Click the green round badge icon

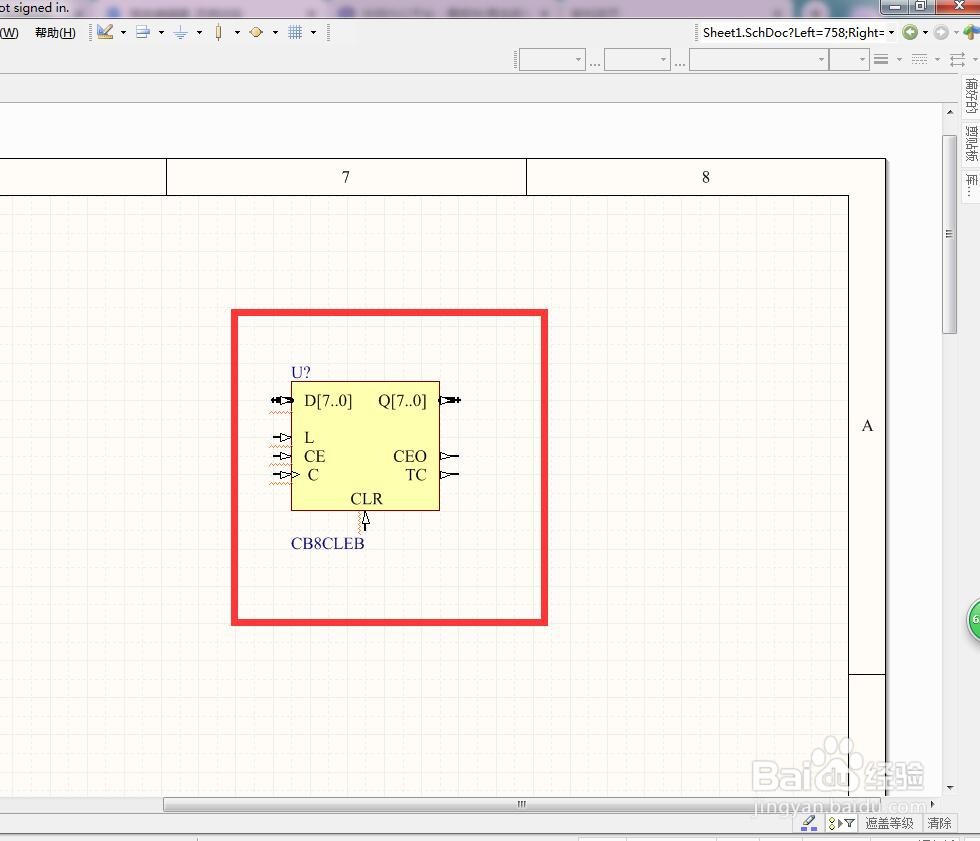(x=974, y=620)
